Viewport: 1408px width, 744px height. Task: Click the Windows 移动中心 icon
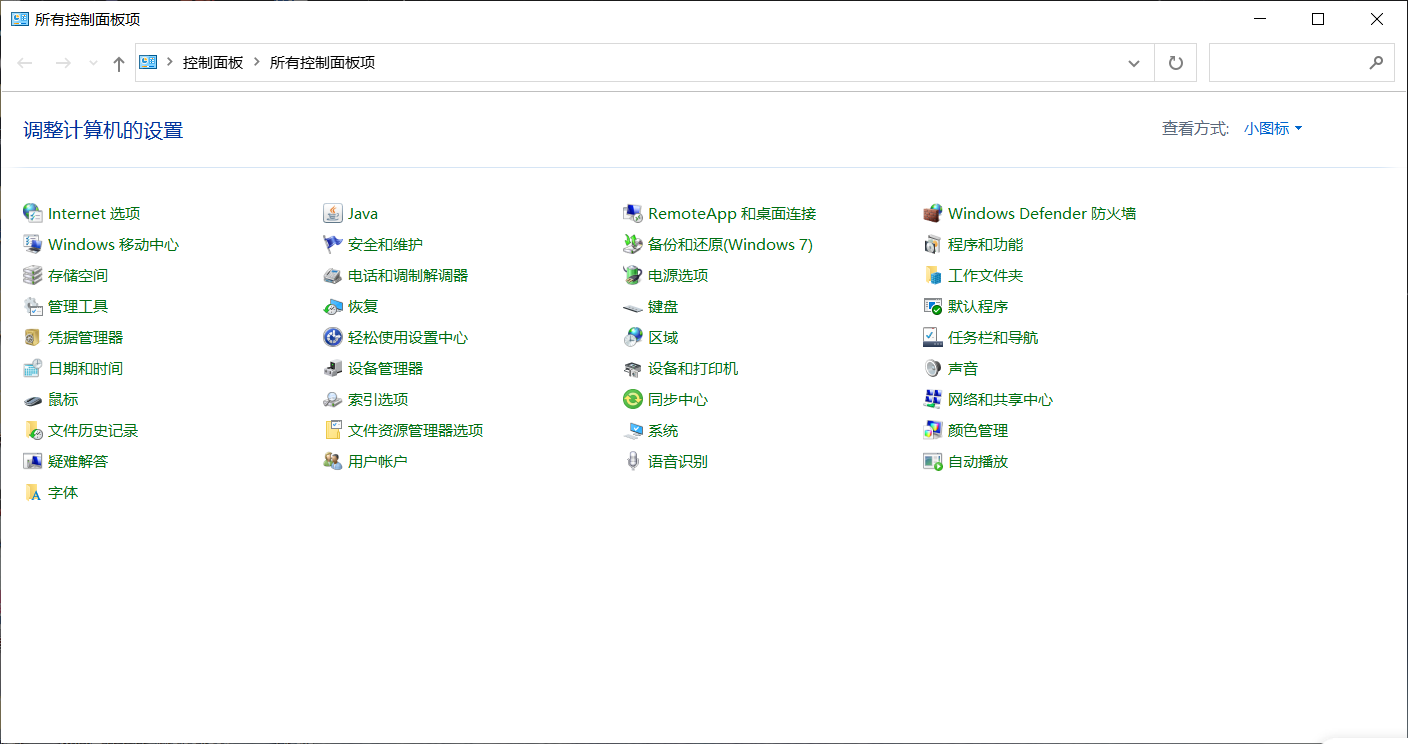pyautogui.click(x=32, y=244)
